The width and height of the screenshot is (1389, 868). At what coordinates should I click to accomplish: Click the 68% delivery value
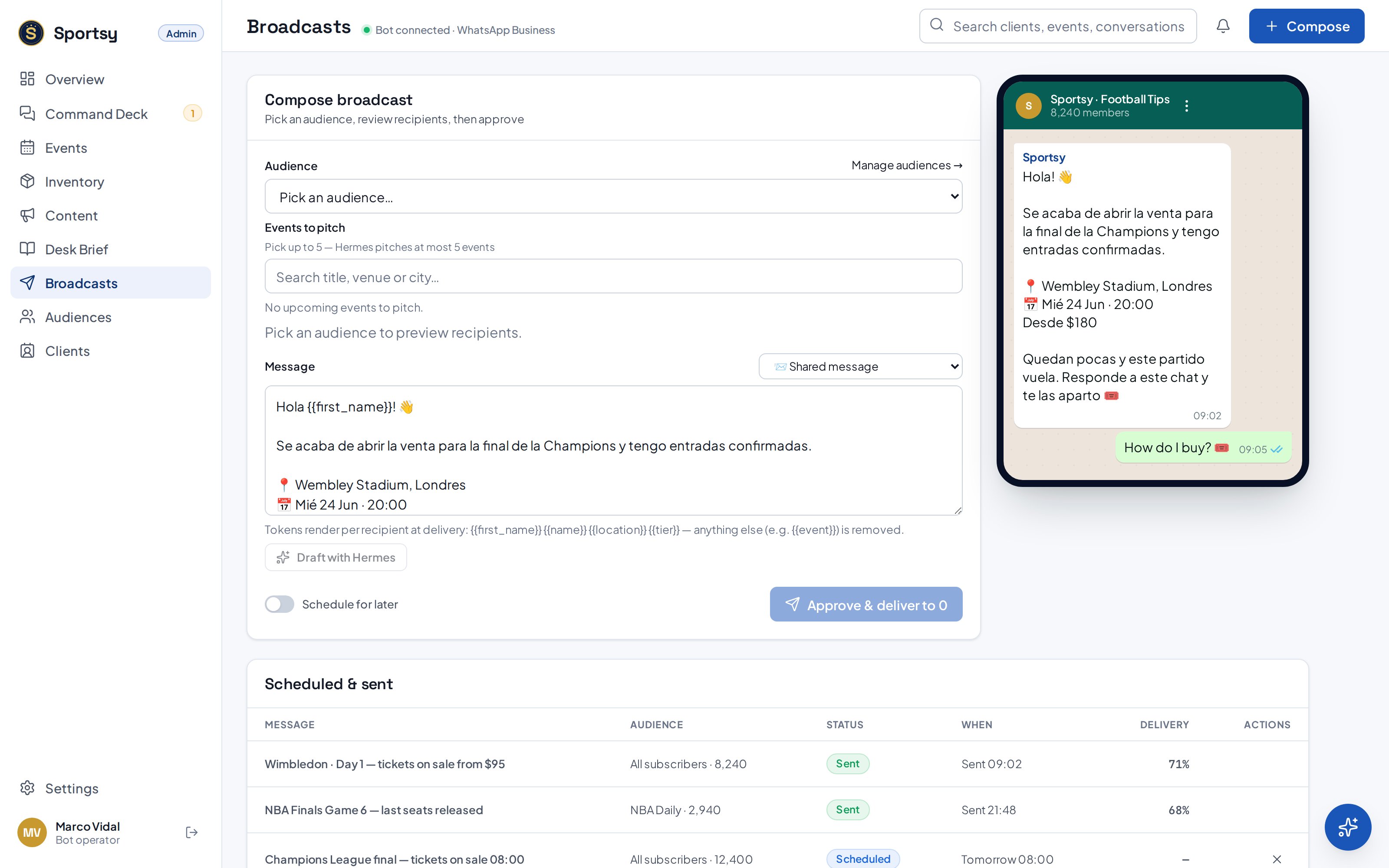(1178, 809)
